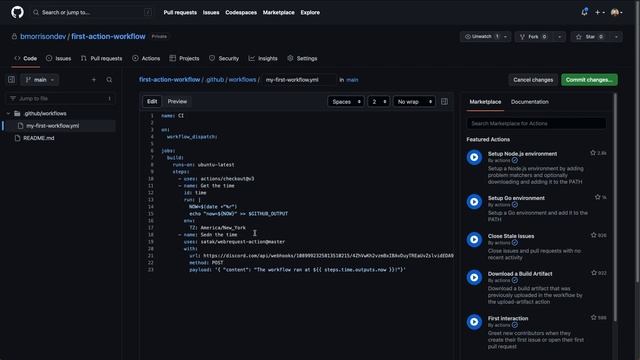This screenshot has width=640, height=360.
Task: Click the Setup Go environment action icon
Action: [x=474, y=202]
